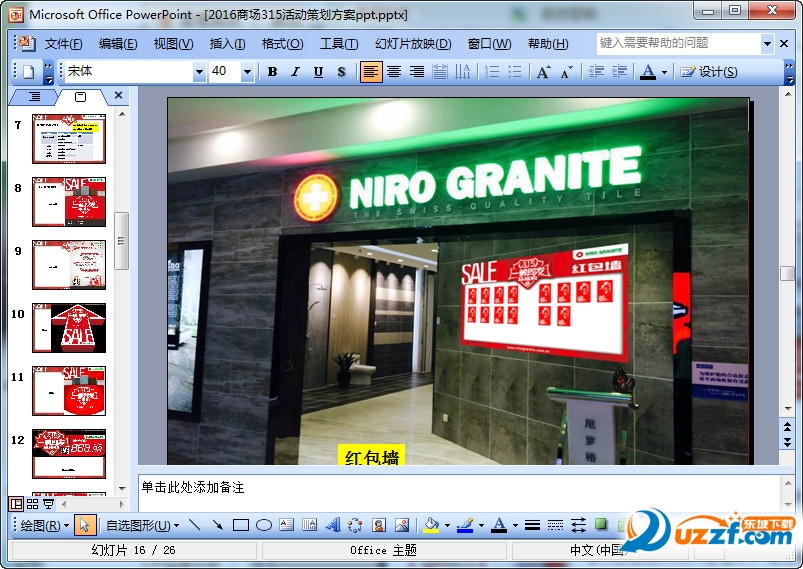Choose the Select Objects arrow tool
This screenshot has width=803, height=569.
point(84,525)
